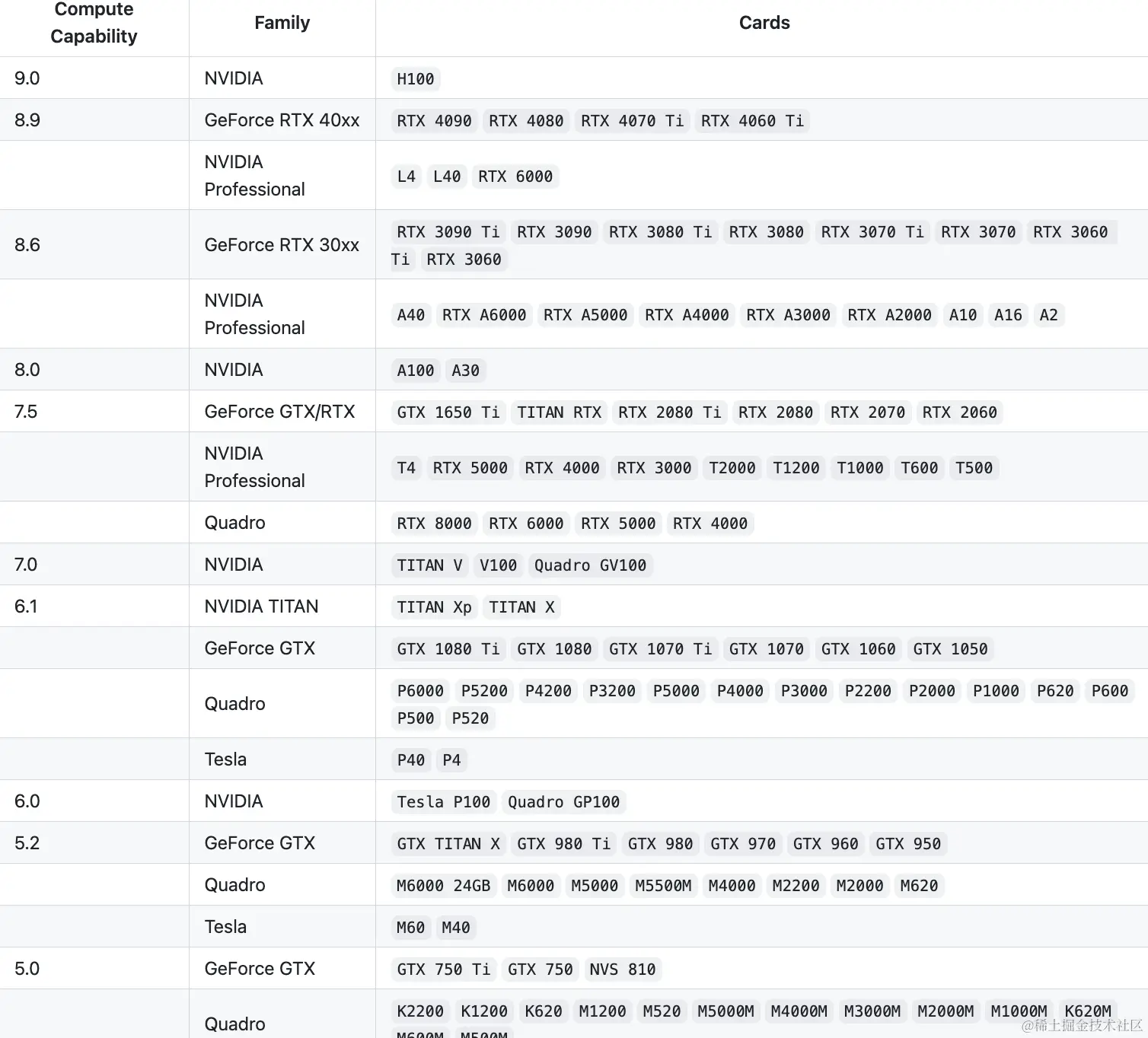Screen dimensions: 1148x1038
Task: Select the RTX 3070 Ti tag
Action: 872,232
